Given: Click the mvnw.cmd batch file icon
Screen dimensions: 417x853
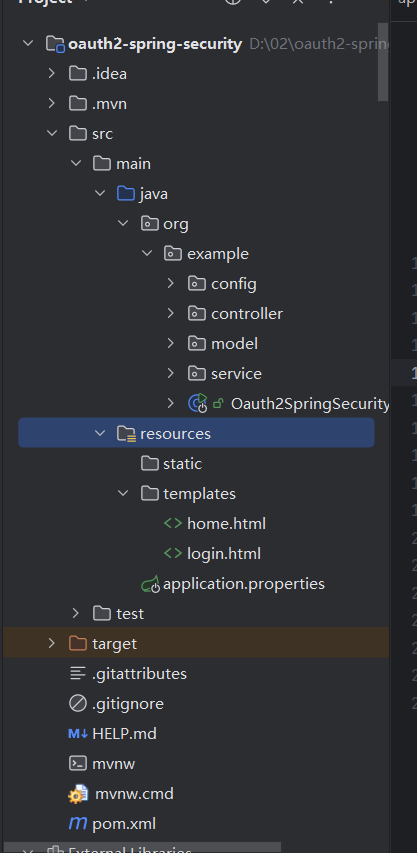Looking at the screenshot, I should [78, 794].
